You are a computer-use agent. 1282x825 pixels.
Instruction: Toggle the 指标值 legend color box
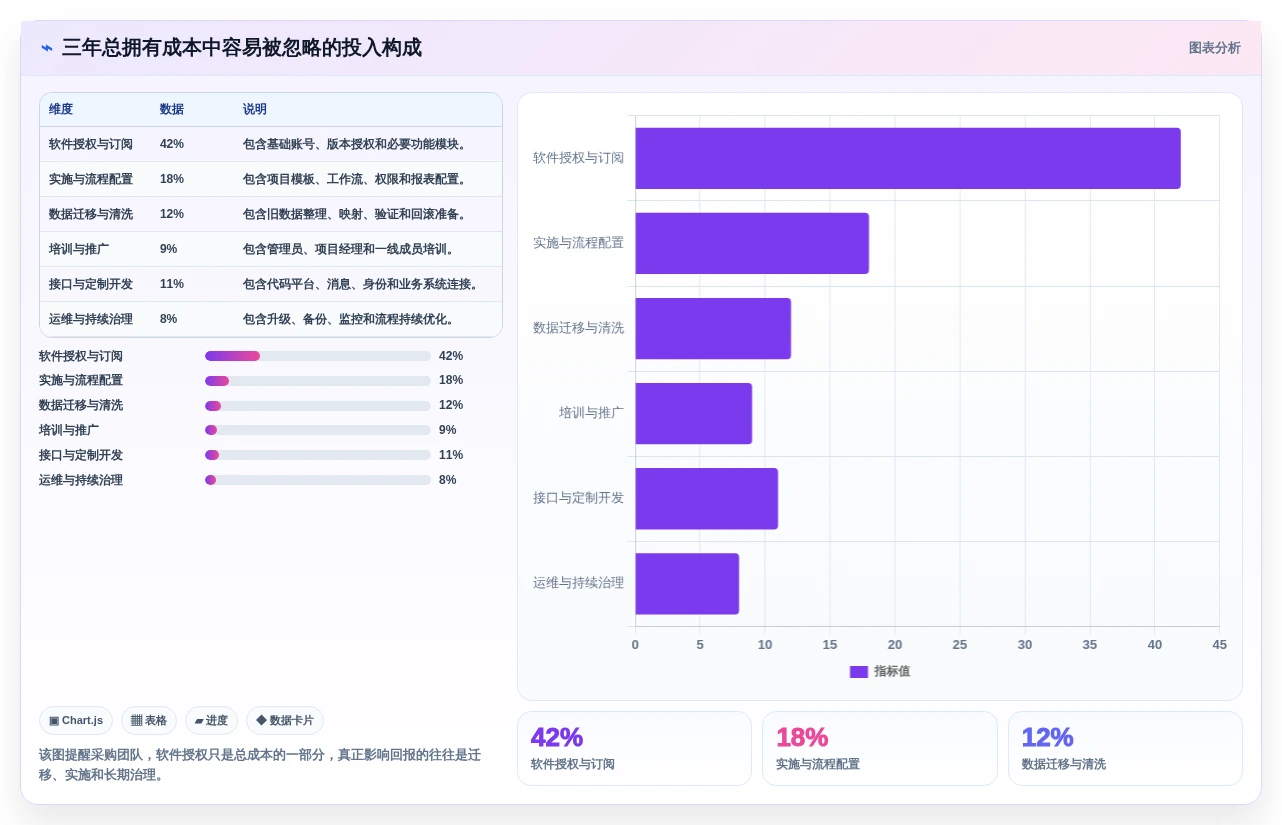(858, 672)
